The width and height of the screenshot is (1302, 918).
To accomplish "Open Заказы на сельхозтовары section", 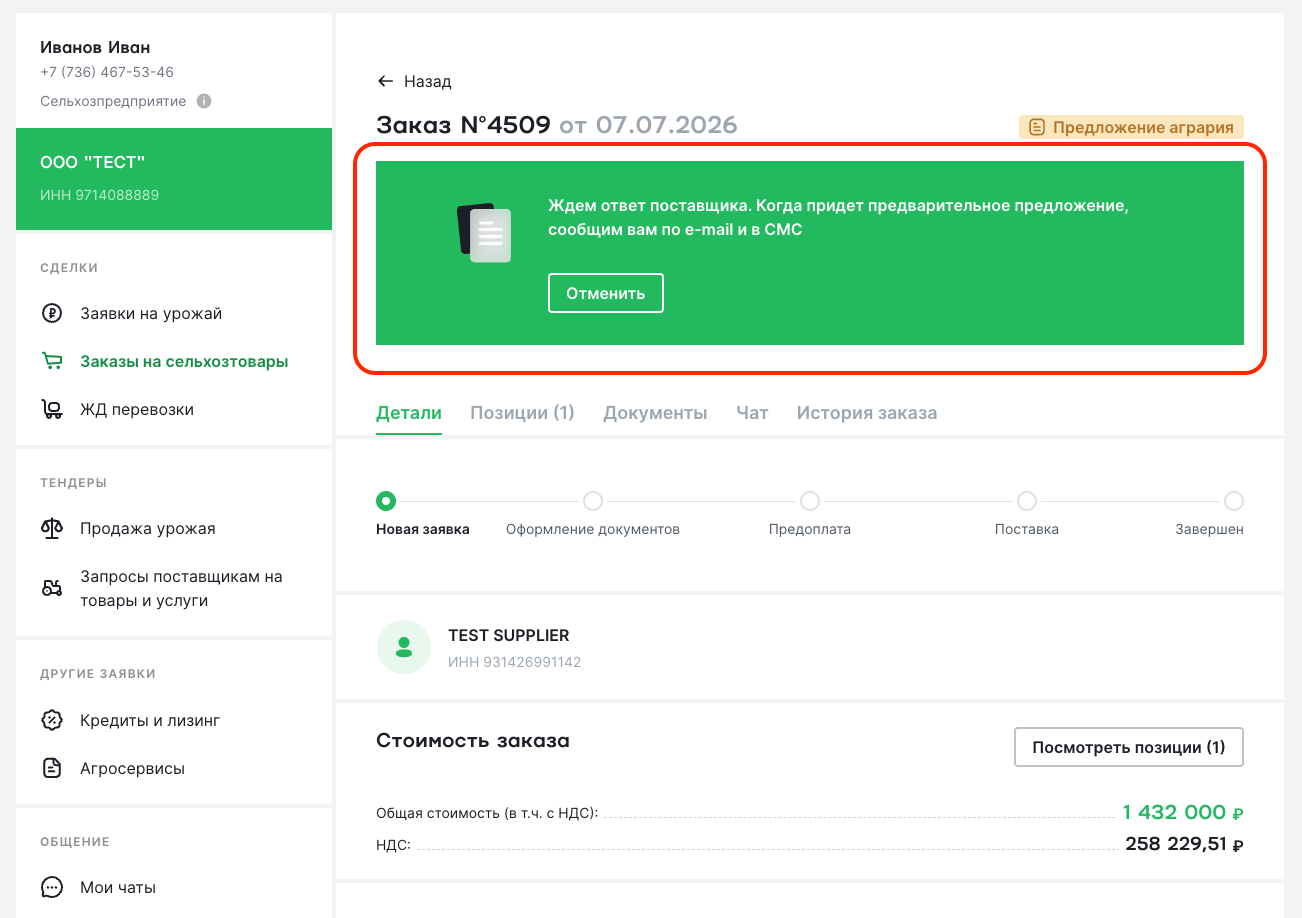I will coord(184,361).
